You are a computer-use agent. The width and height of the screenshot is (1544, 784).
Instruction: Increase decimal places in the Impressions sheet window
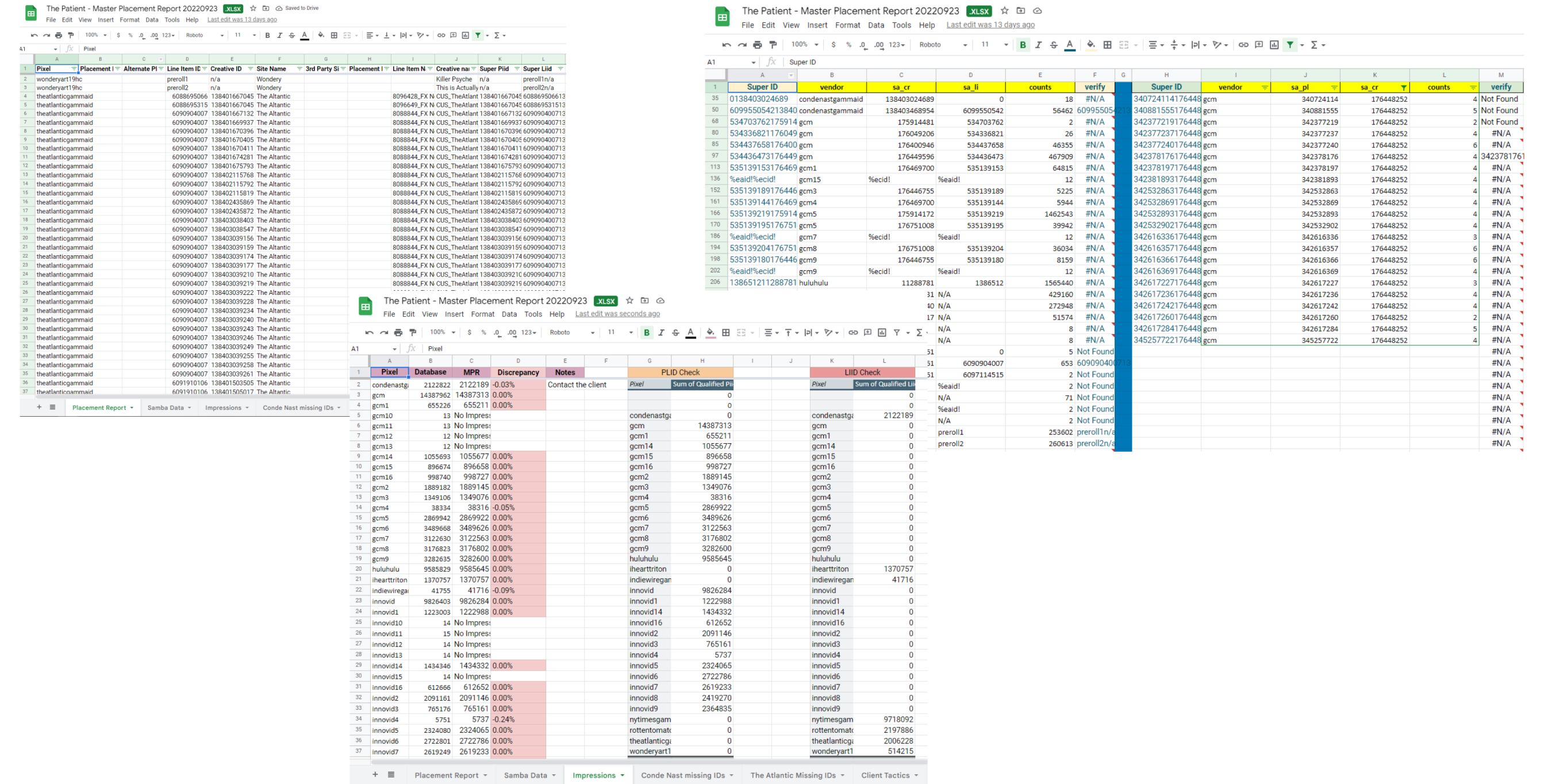512,333
